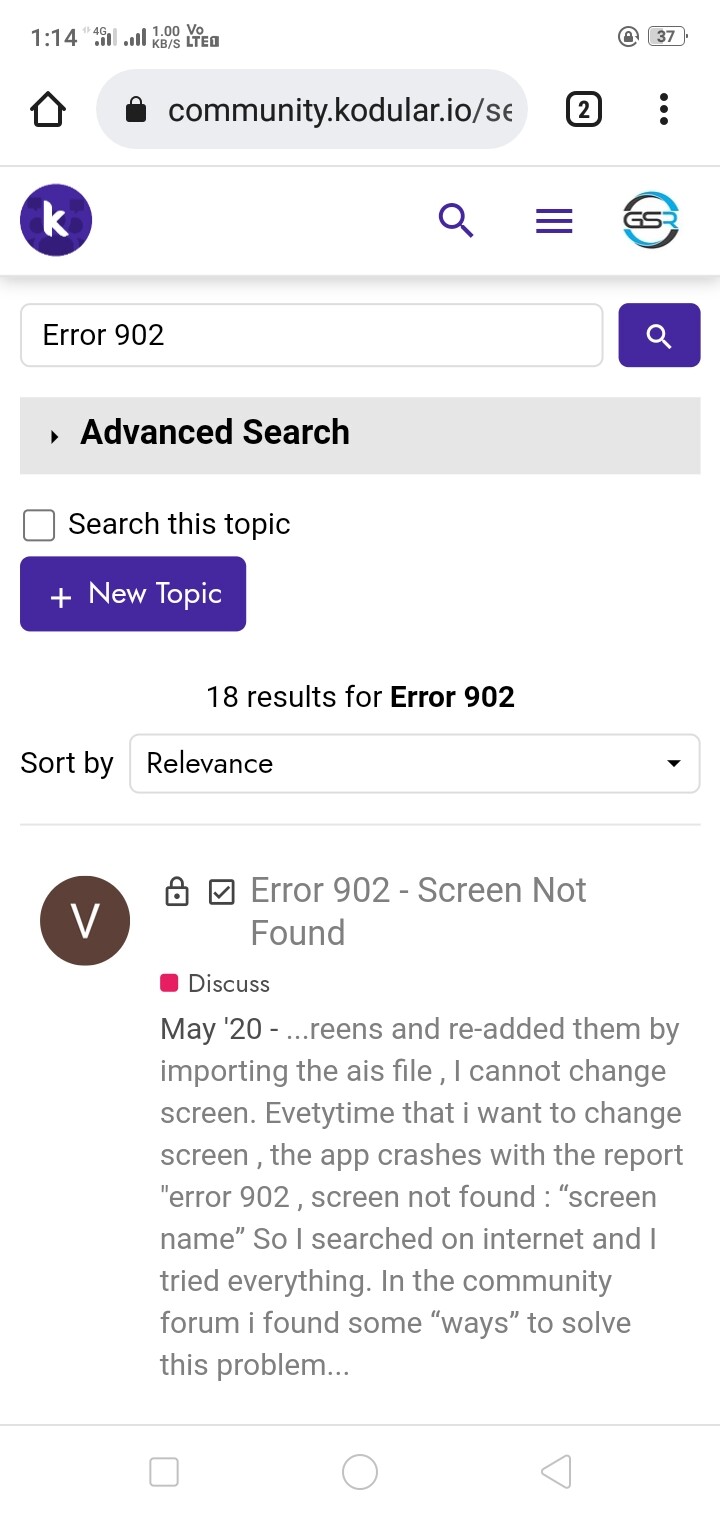
Task: Tap the Kodular community logo
Action: (56, 220)
